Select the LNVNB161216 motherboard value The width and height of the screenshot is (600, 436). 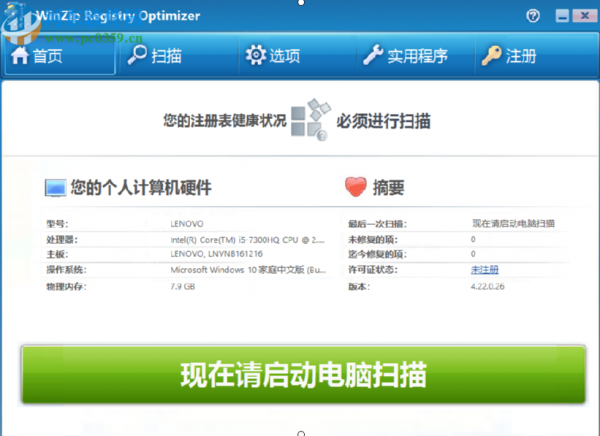[217, 254]
